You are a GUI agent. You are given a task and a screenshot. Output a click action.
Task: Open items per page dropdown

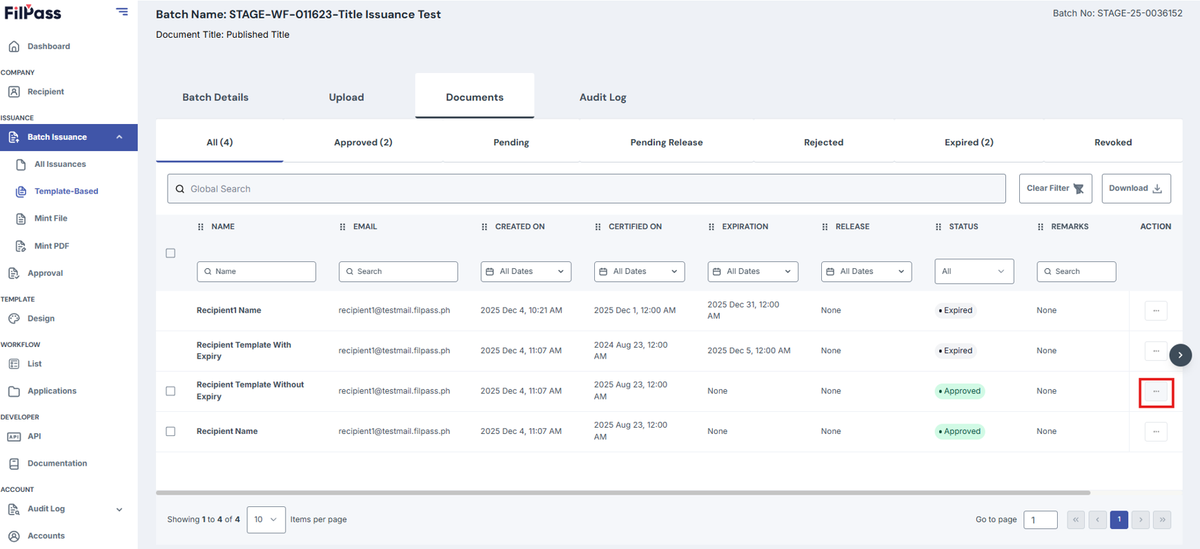[266, 519]
